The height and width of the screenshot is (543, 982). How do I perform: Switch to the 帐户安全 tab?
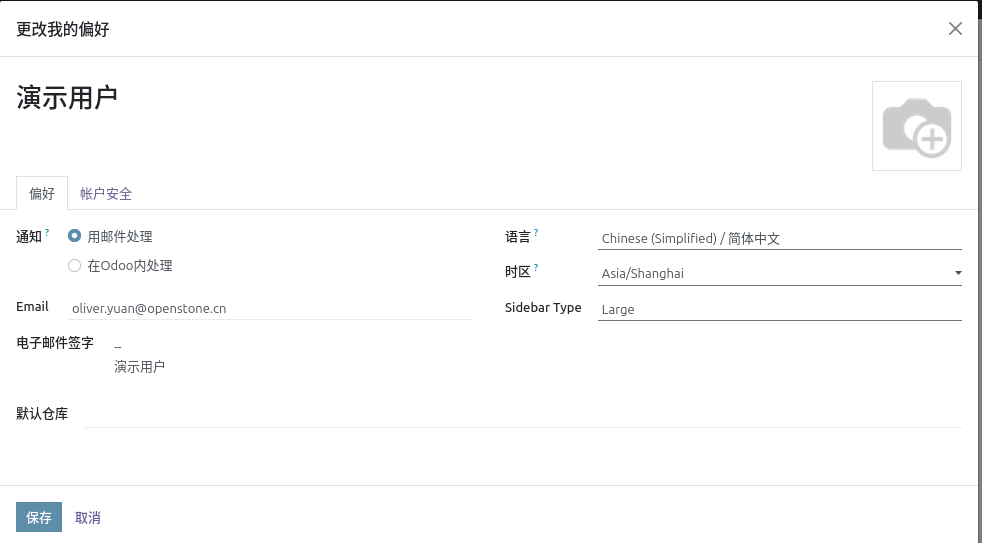click(x=106, y=194)
